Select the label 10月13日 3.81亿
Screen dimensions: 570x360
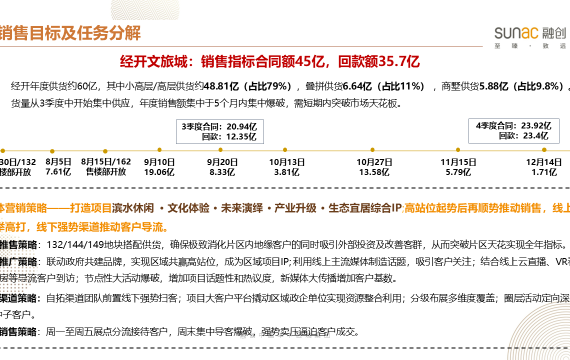tap(287, 167)
